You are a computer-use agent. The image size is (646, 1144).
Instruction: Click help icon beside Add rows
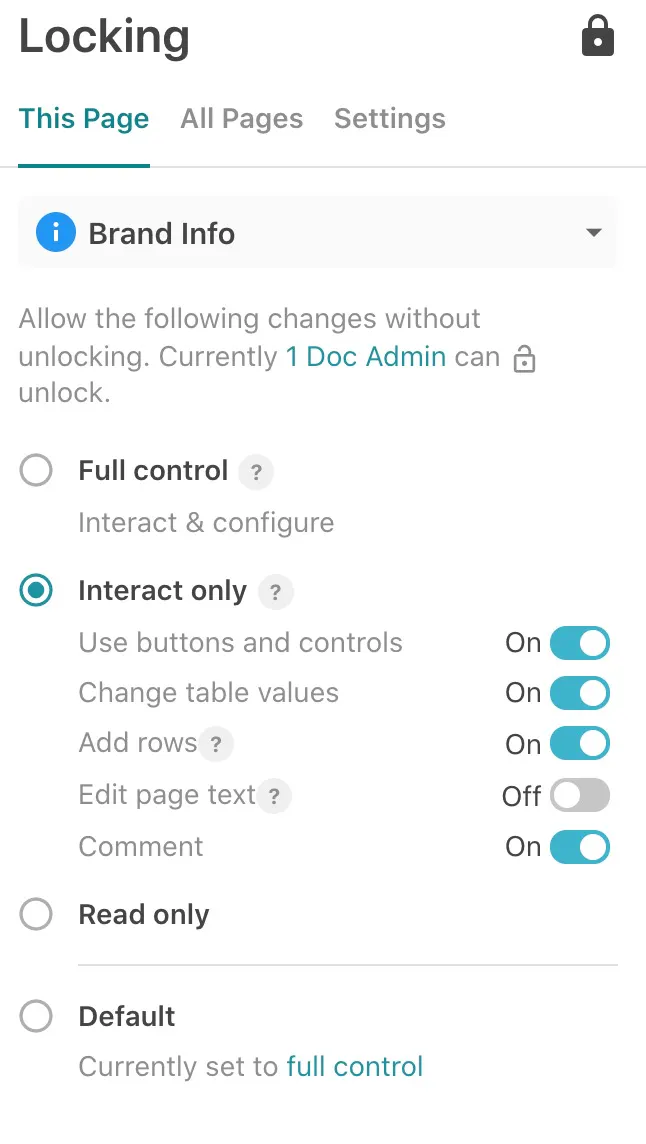tap(216, 744)
